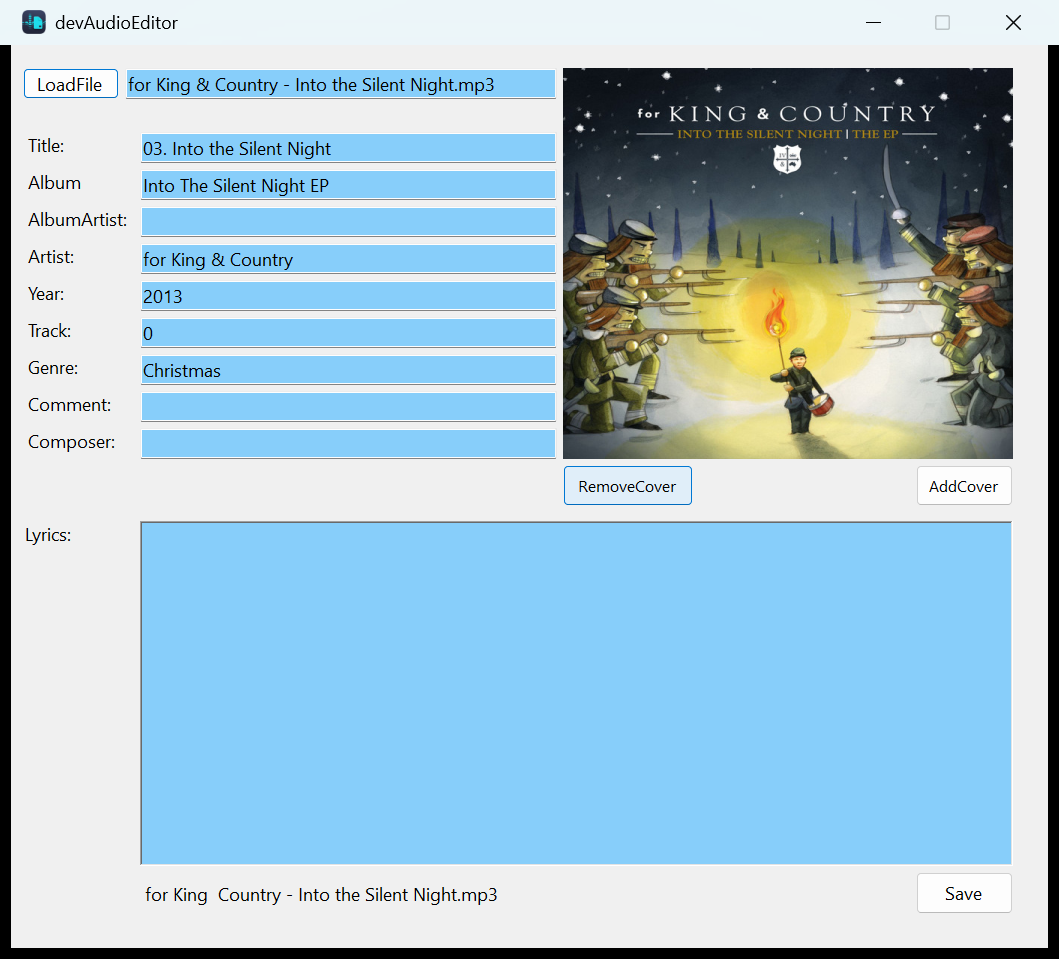Click the Year: label

tap(46, 294)
